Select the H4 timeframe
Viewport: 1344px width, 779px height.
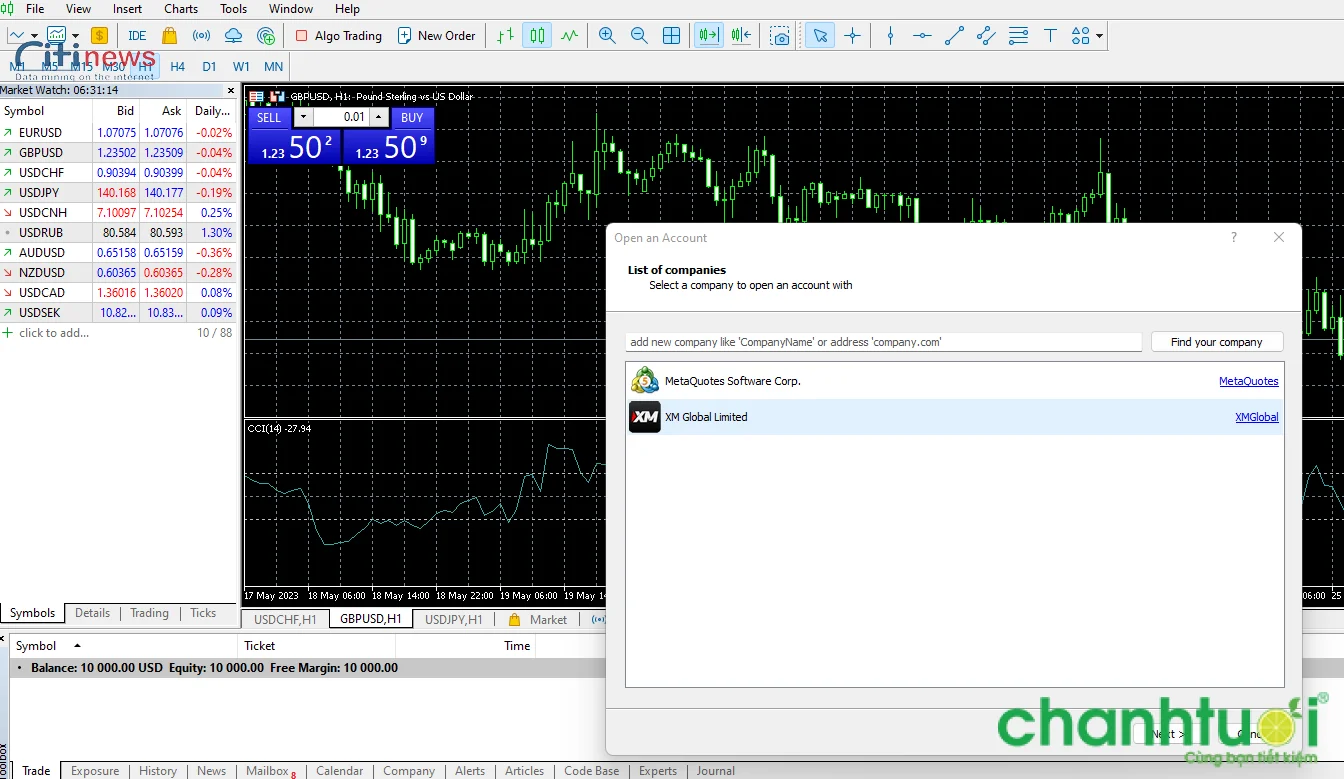[177, 67]
